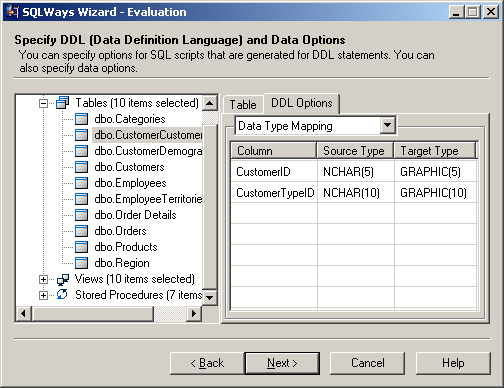Screen dimensions: 504x388
Task: Click the dbo.CustomerDemogra table icon
Action: (x=81, y=151)
